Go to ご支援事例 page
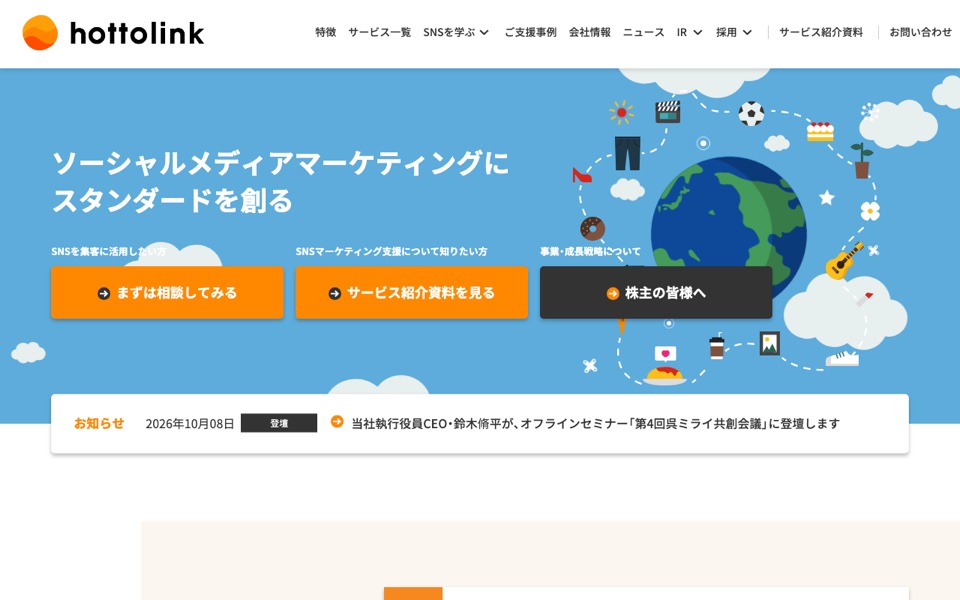 (530, 32)
